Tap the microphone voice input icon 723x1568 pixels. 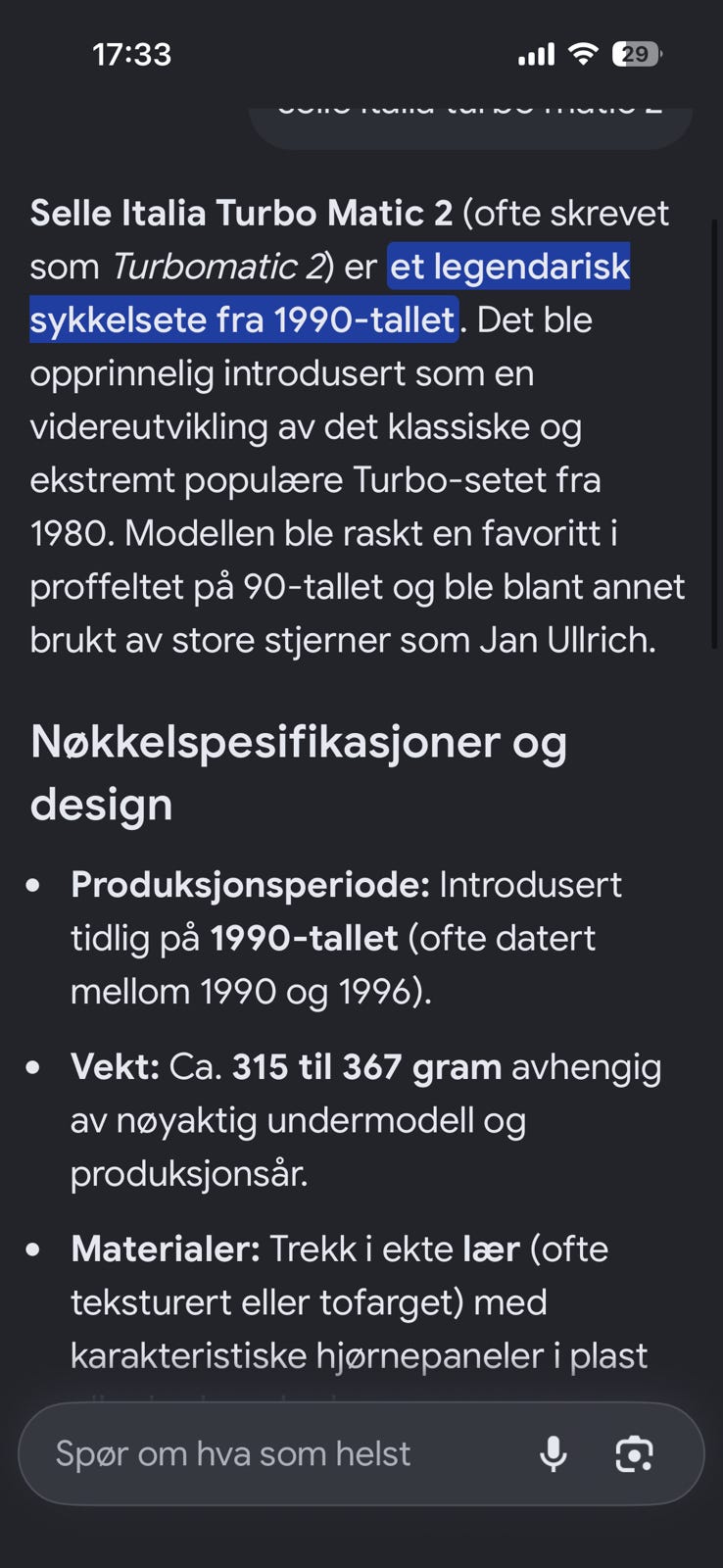(554, 1453)
